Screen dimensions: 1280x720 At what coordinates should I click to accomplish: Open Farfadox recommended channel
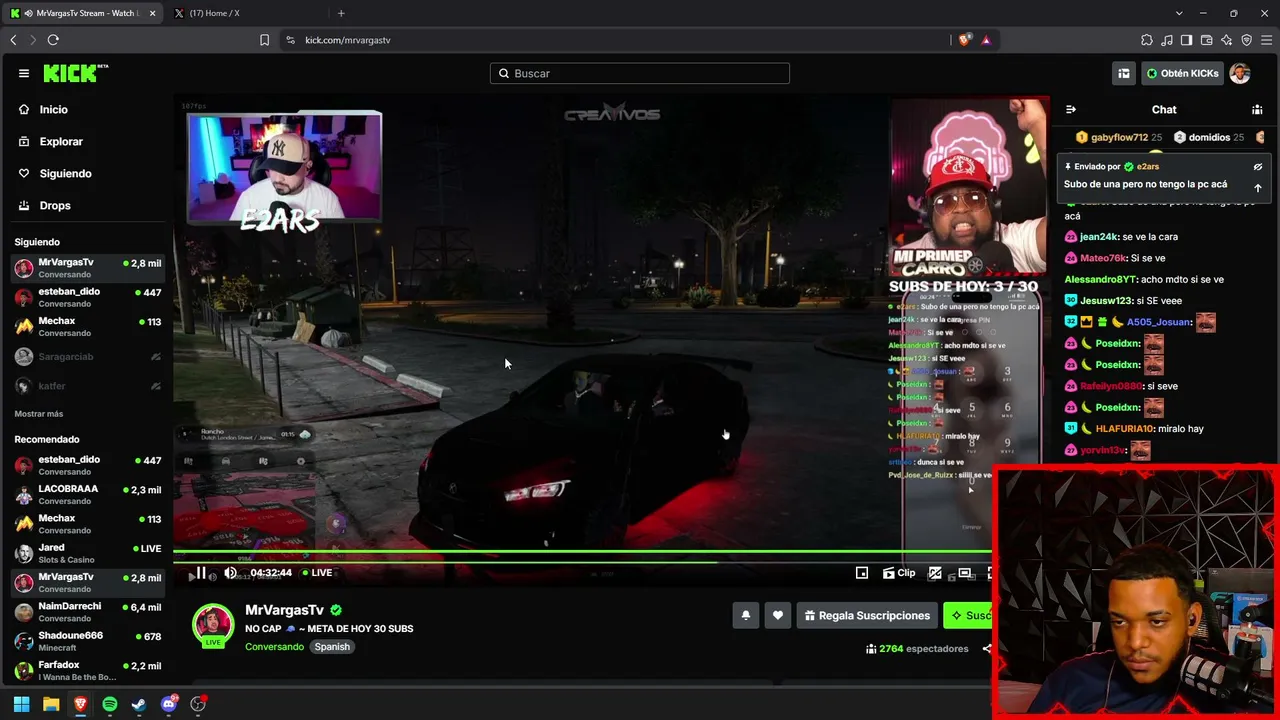tap(88, 670)
